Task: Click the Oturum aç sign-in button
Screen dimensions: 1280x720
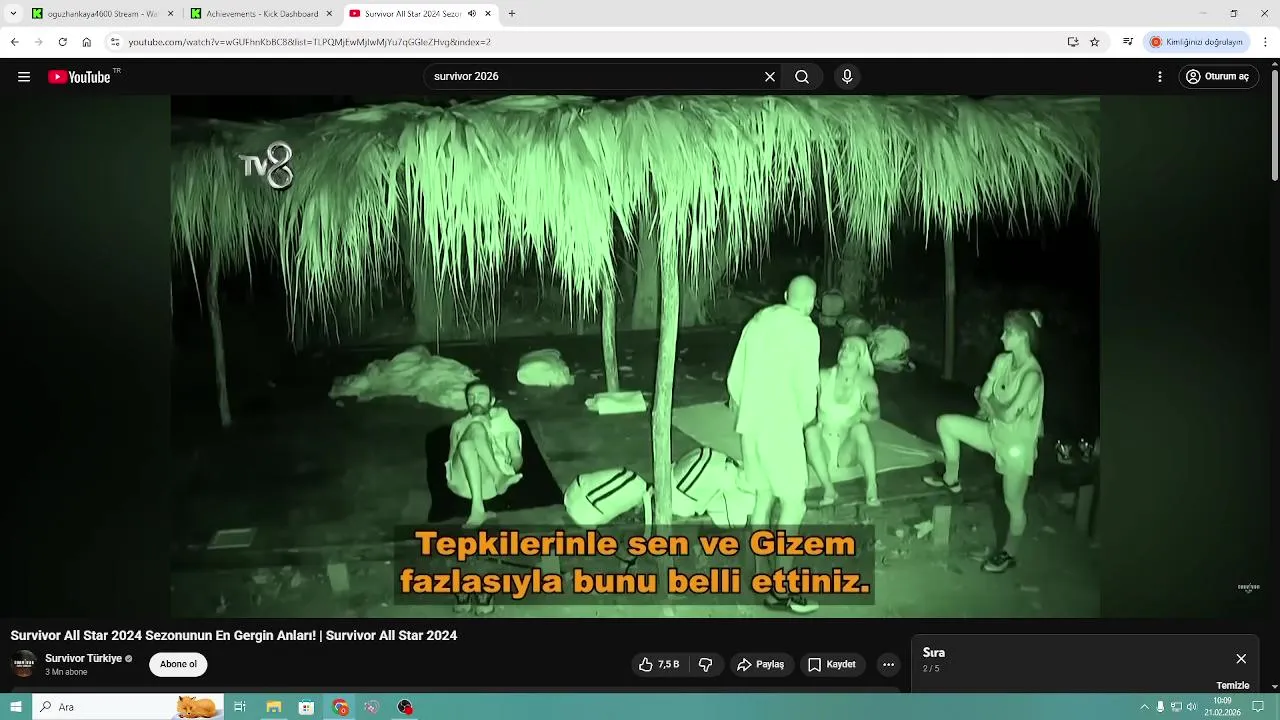Action: coord(1217,77)
